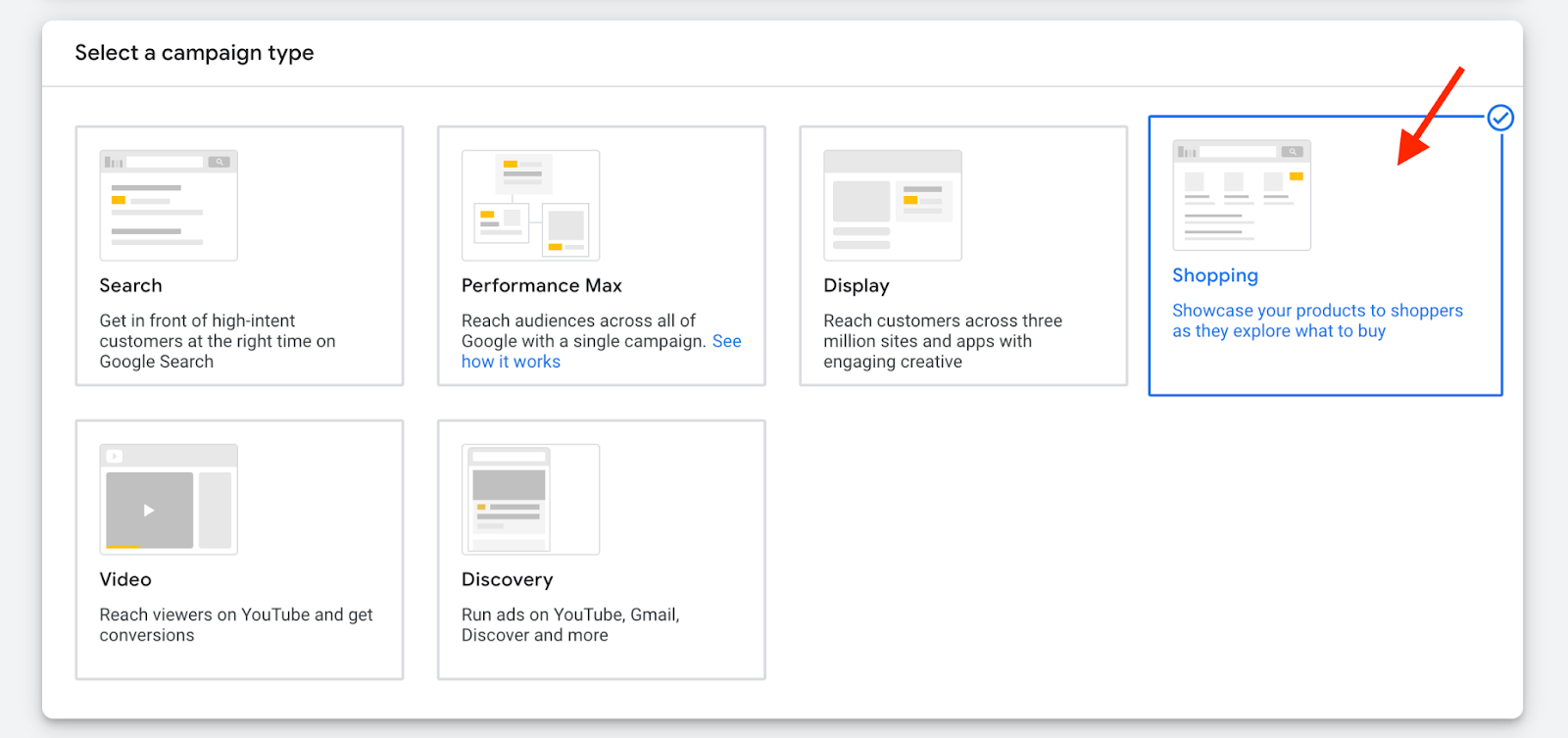Pick the Video campaign title
The image size is (1568, 738).
tap(125, 579)
